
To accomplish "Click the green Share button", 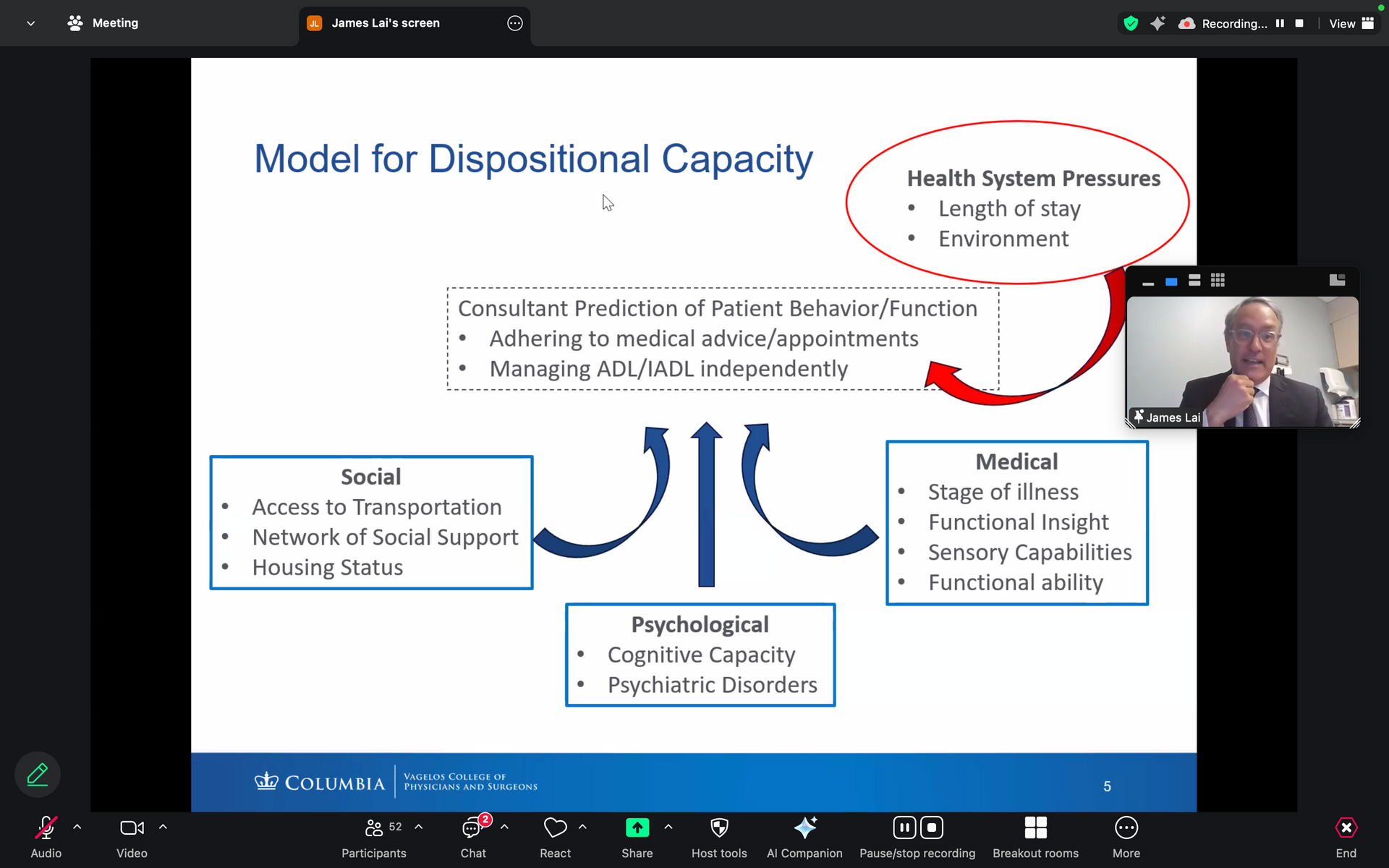I will 637,828.
